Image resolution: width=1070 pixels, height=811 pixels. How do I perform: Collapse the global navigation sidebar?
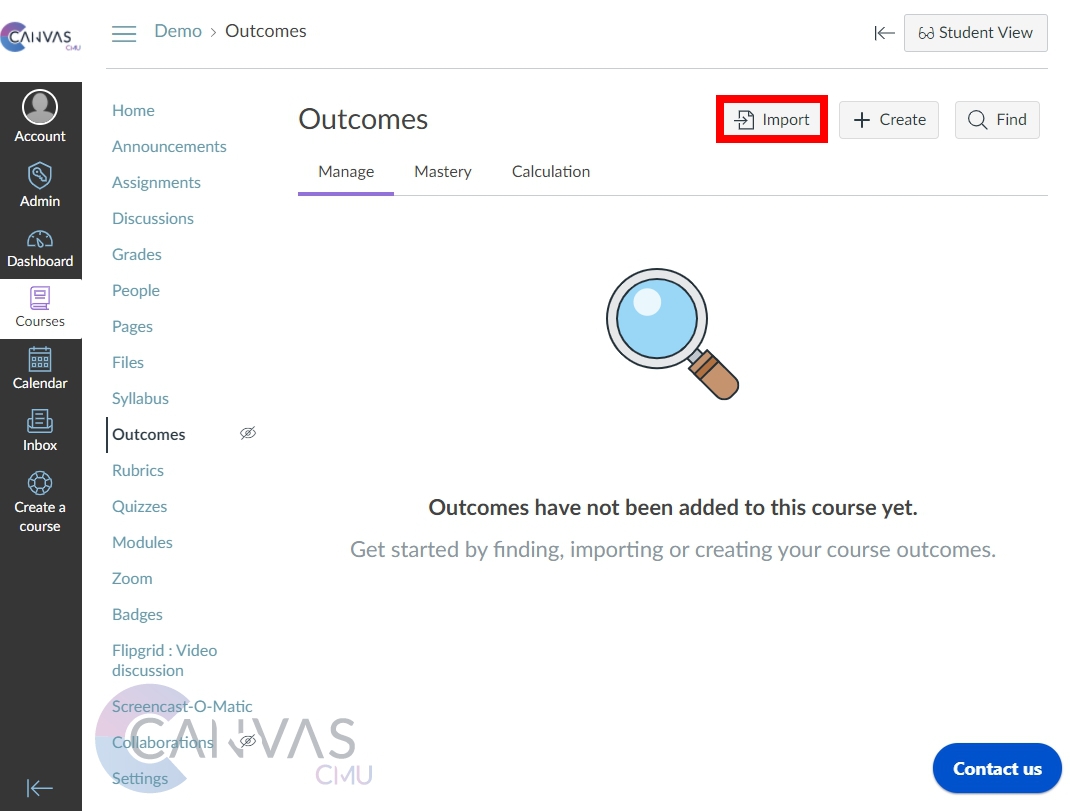click(x=40, y=788)
